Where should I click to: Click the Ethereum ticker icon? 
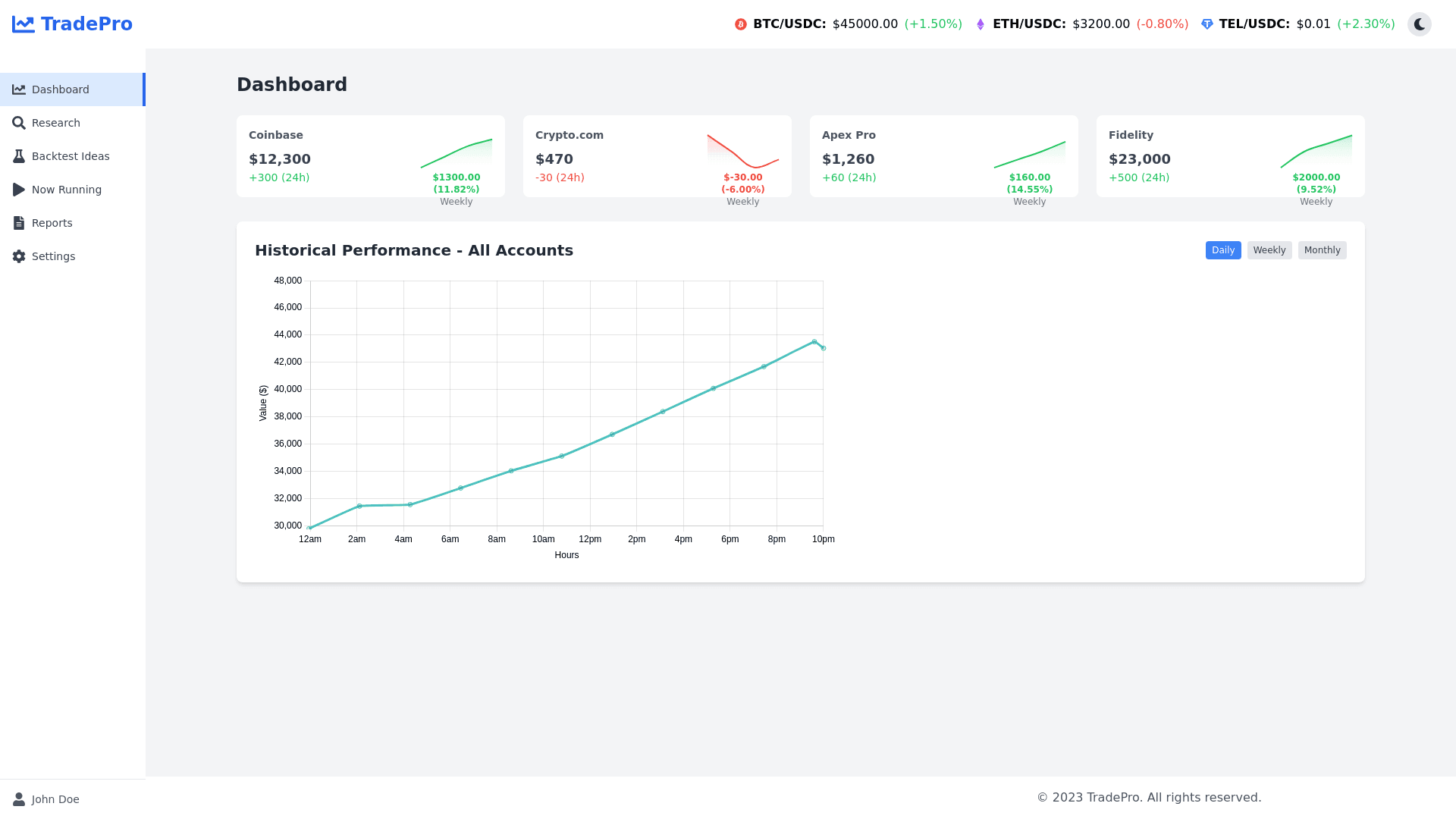click(981, 24)
